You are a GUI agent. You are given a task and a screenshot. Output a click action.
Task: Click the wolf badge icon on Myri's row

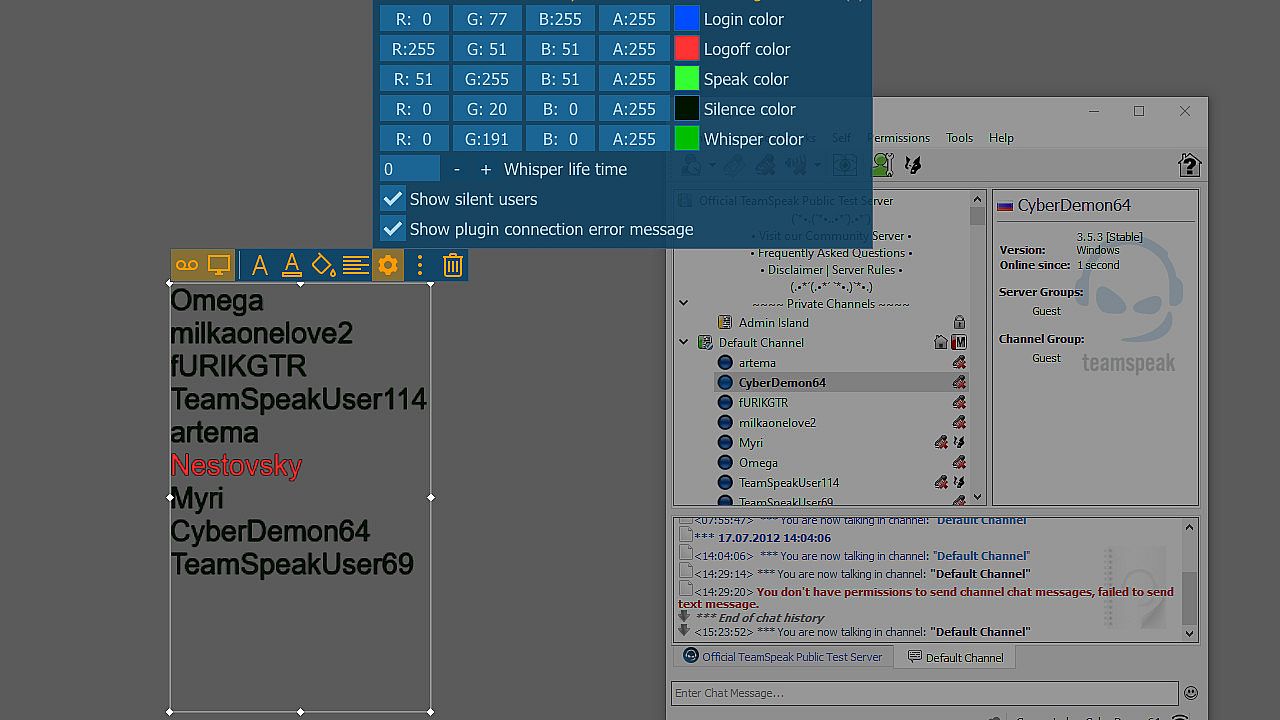tap(959, 442)
